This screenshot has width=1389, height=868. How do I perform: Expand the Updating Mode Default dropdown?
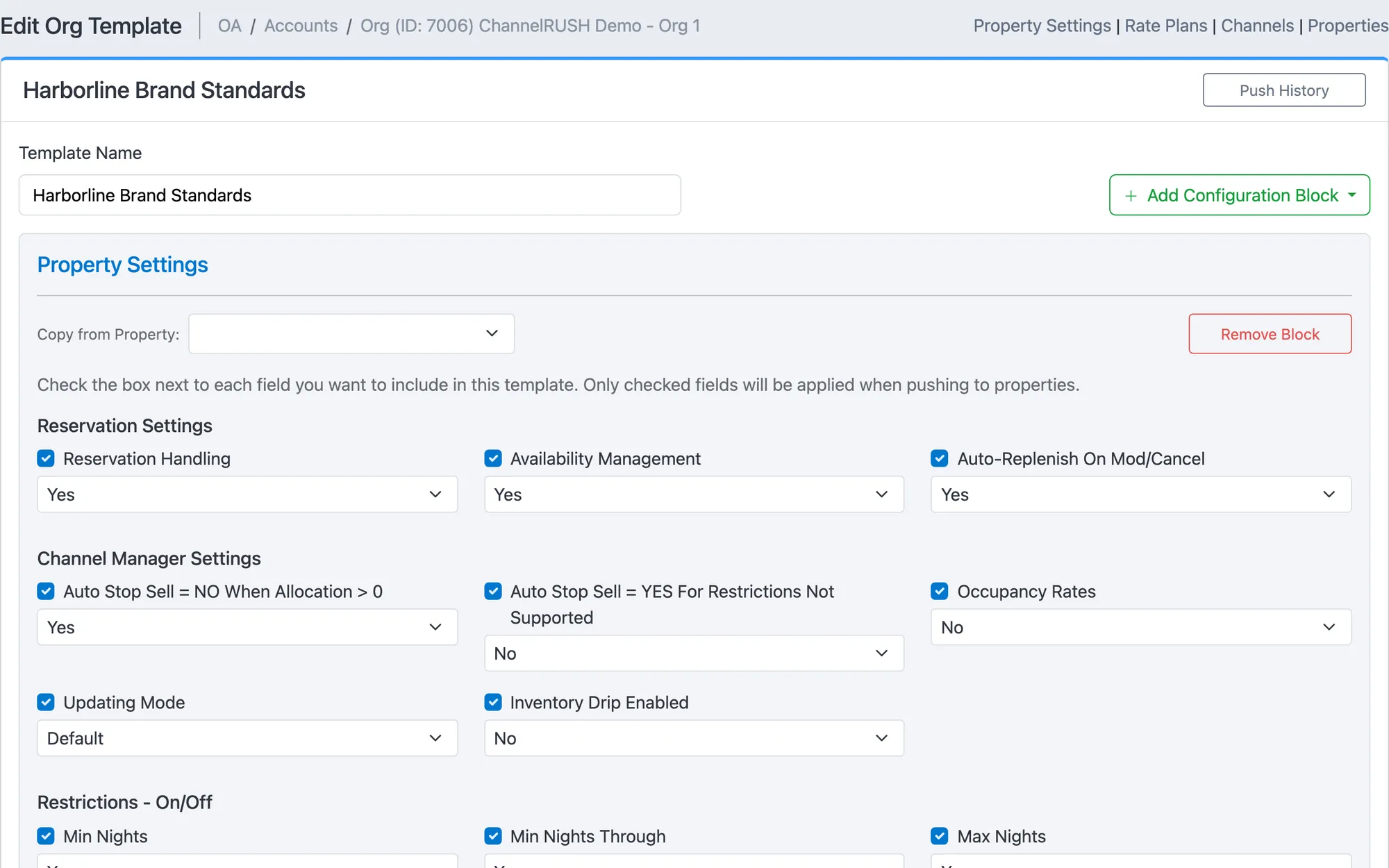[x=247, y=738]
